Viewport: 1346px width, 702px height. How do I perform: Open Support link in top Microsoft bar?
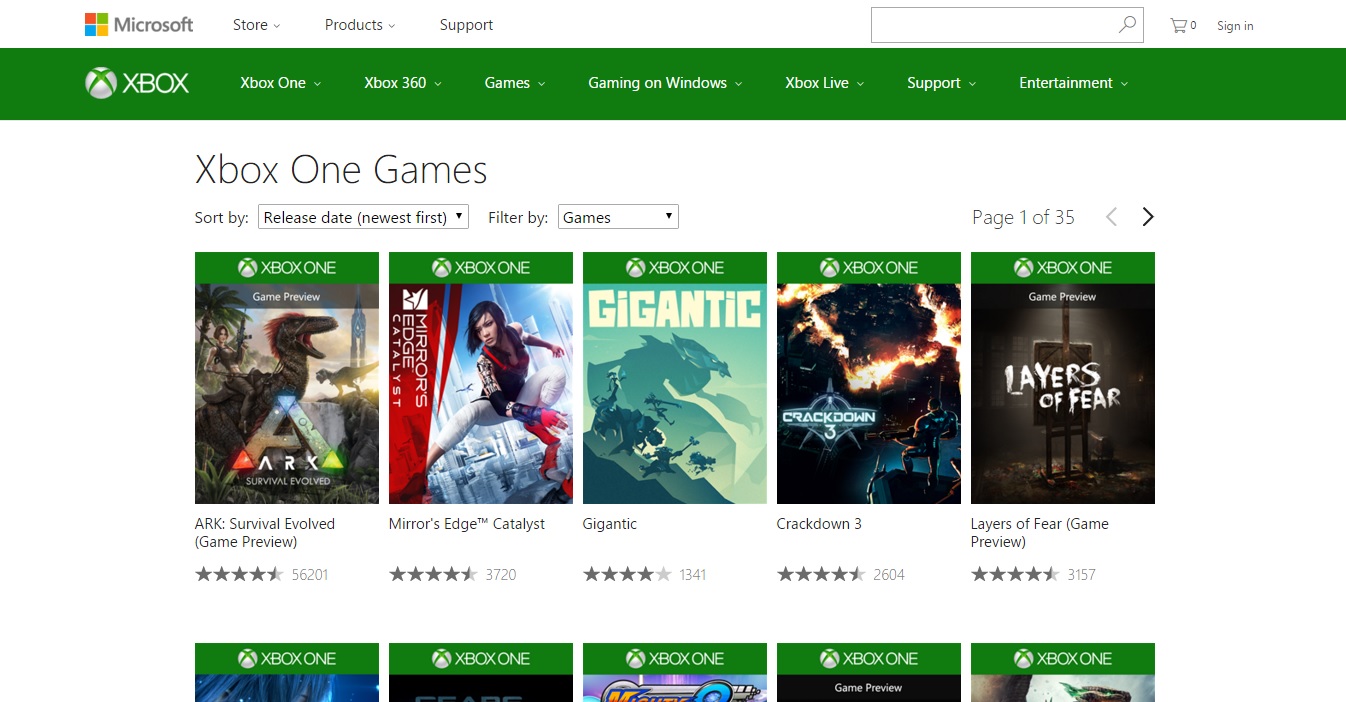466,25
